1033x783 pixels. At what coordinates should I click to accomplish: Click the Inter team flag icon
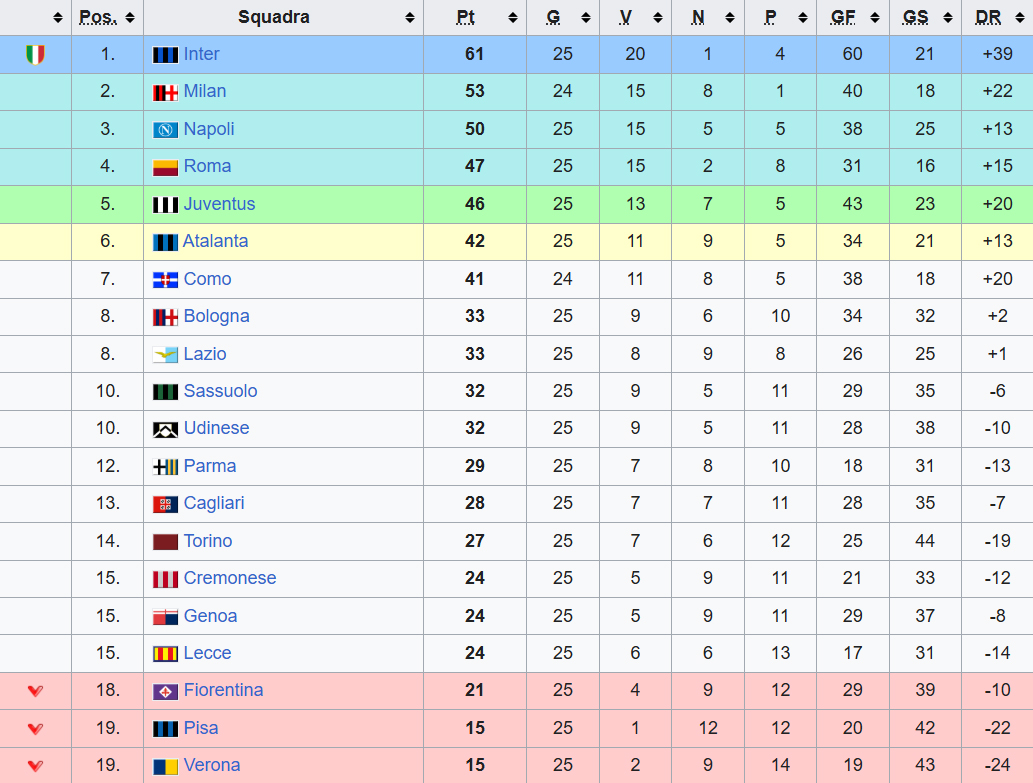click(x=165, y=54)
